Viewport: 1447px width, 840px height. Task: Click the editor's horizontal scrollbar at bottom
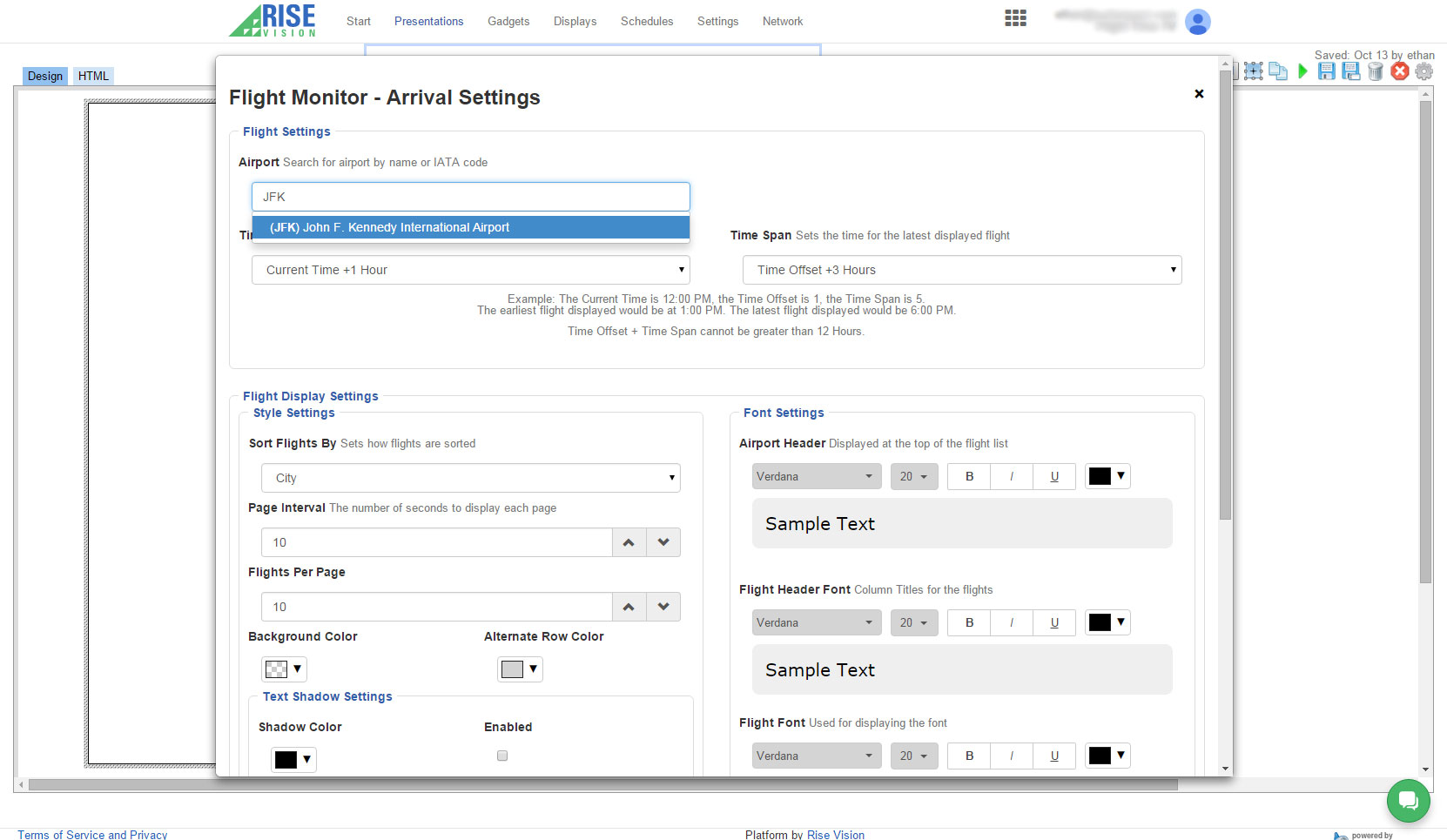pos(603,784)
